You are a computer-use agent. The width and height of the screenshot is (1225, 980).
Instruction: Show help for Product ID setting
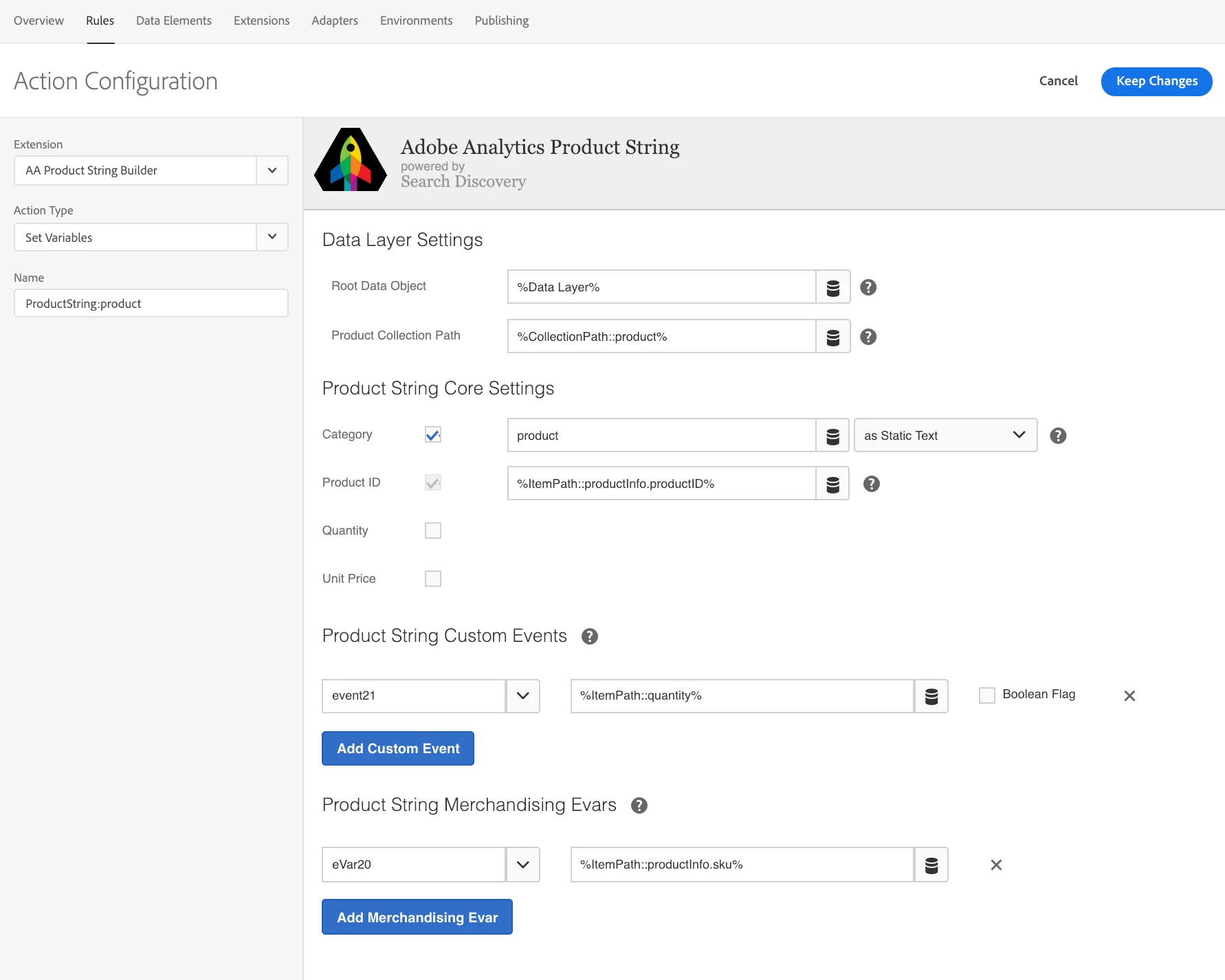point(872,484)
